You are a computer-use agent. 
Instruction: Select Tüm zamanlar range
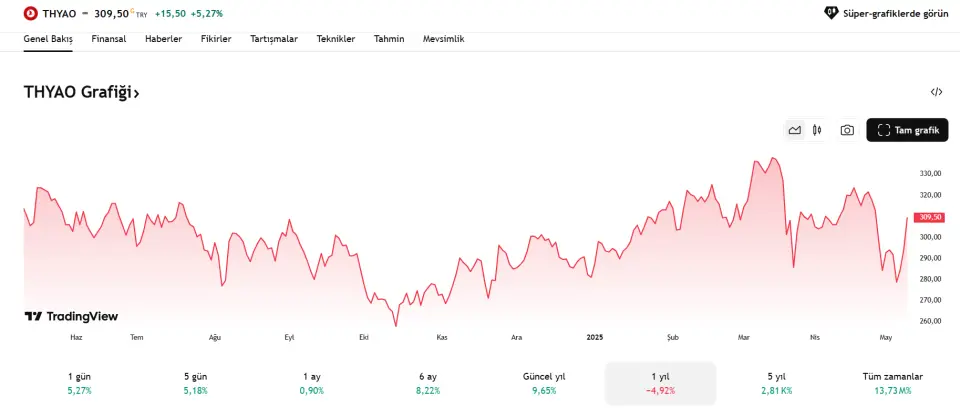[x=893, y=383]
